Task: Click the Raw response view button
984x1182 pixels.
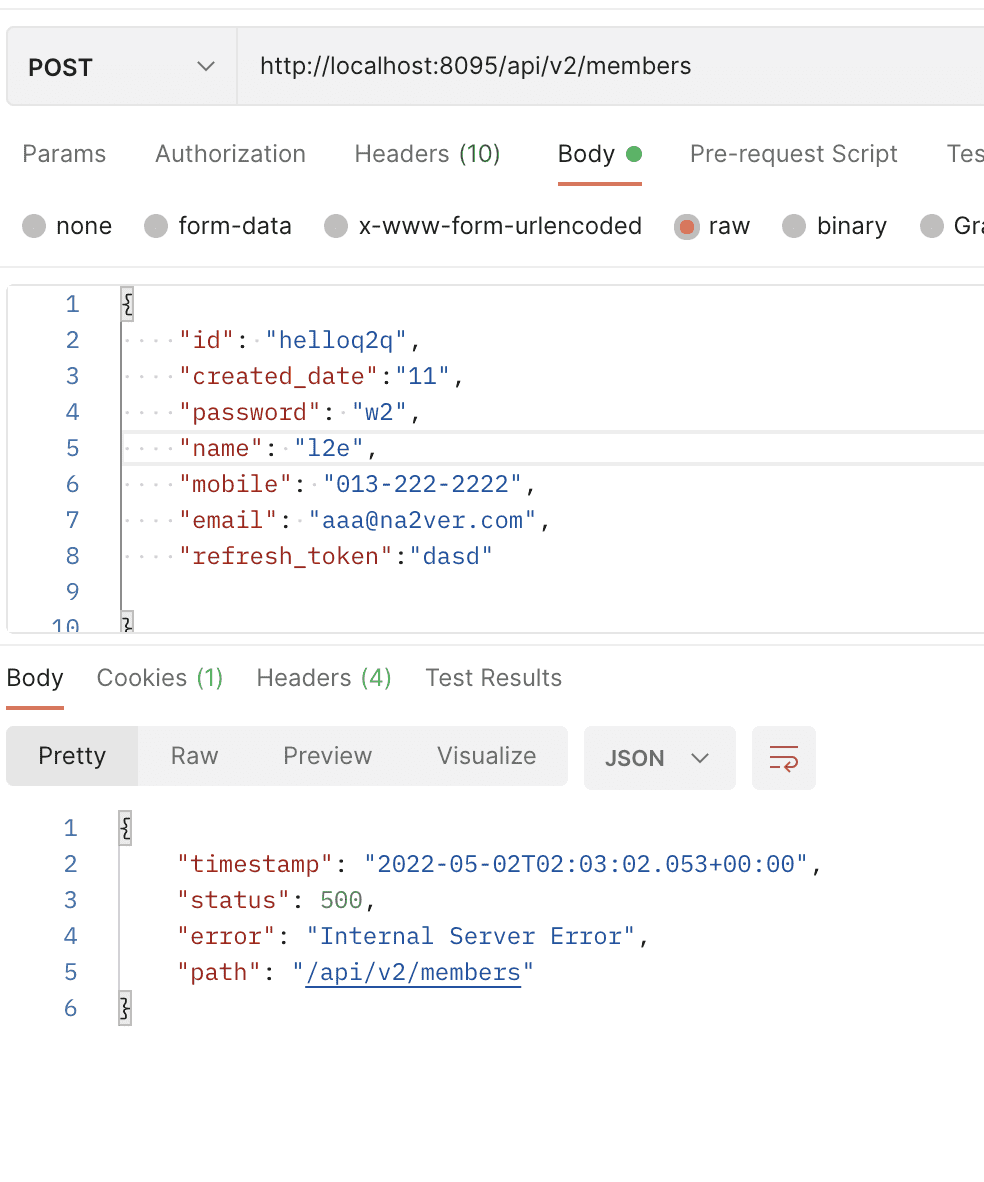Action: pyautogui.click(x=194, y=756)
